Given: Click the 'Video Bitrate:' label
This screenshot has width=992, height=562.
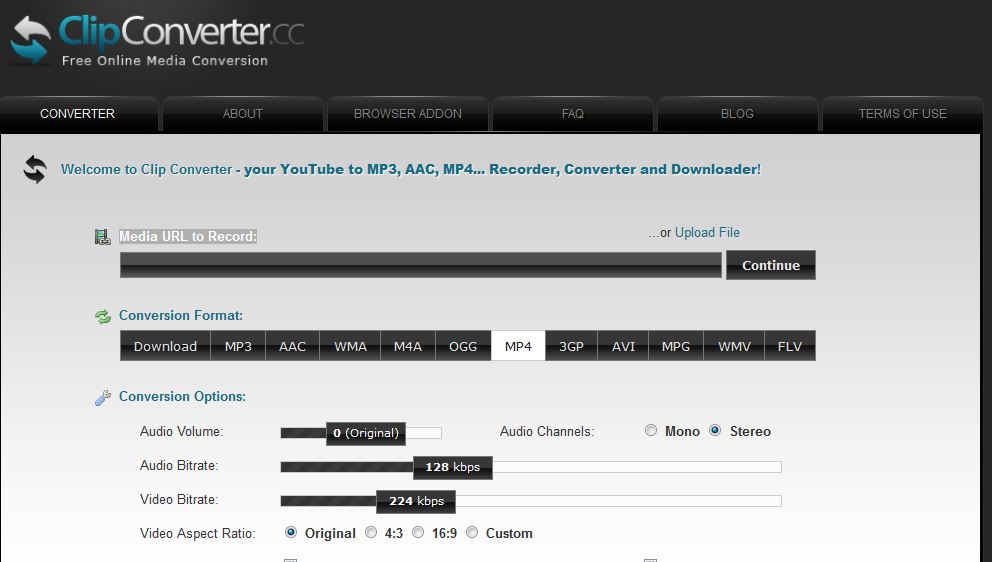Looking at the screenshot, I should (179, 500).
